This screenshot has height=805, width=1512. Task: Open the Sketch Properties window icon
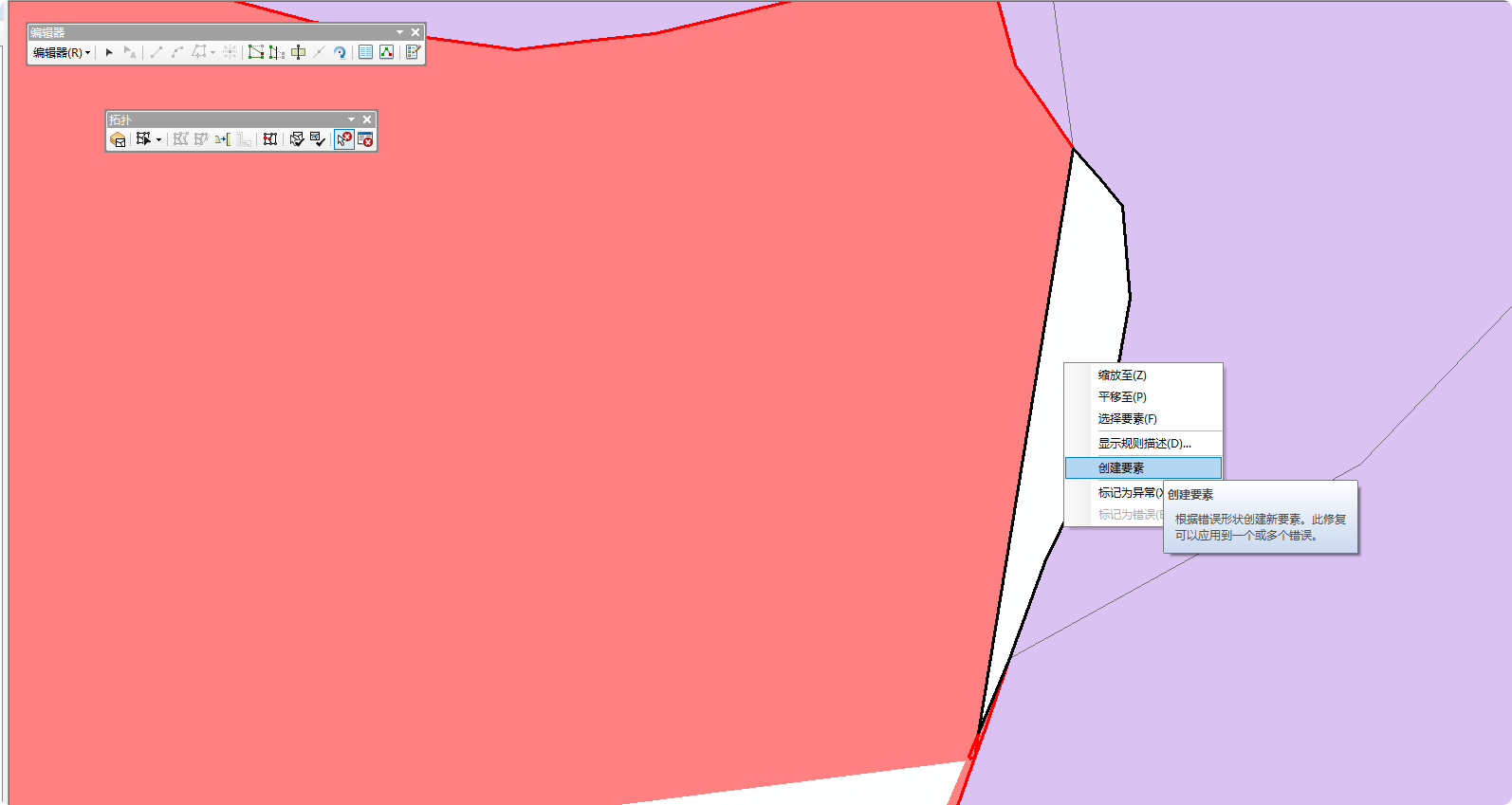pyautogui.click(x=386, y=52)
